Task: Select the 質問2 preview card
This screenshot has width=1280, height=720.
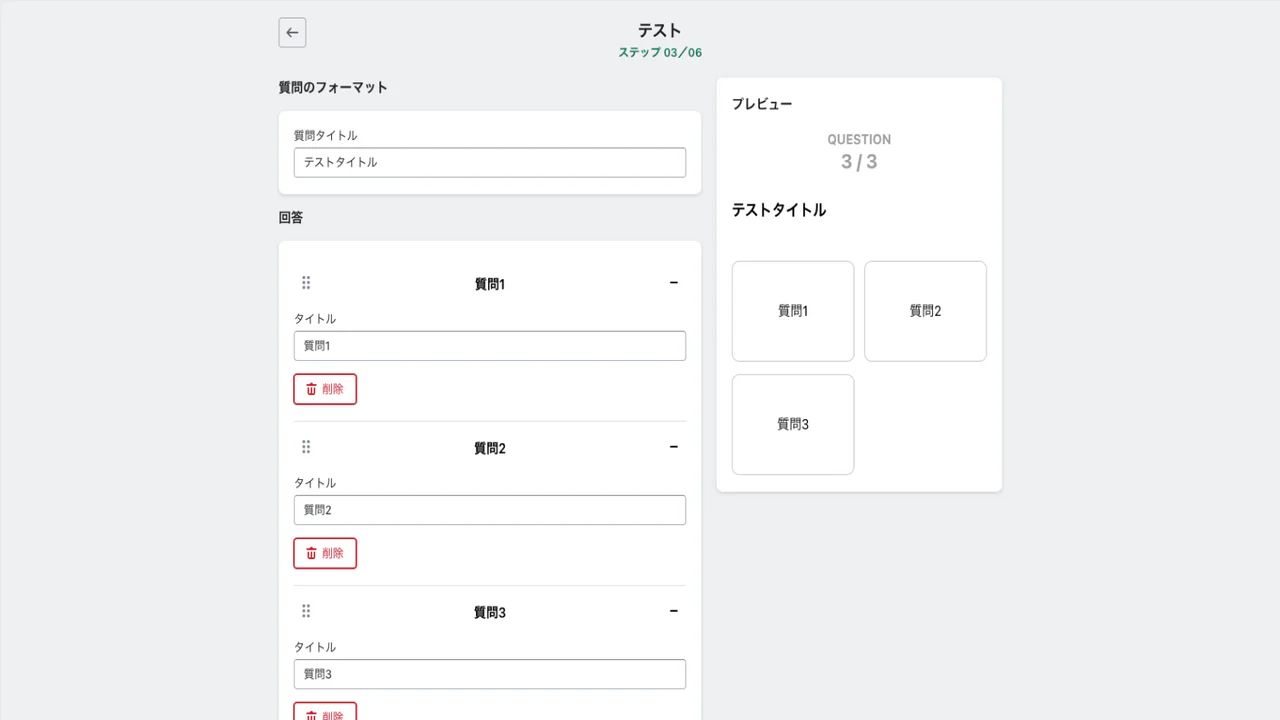Action: click(925, 311)
